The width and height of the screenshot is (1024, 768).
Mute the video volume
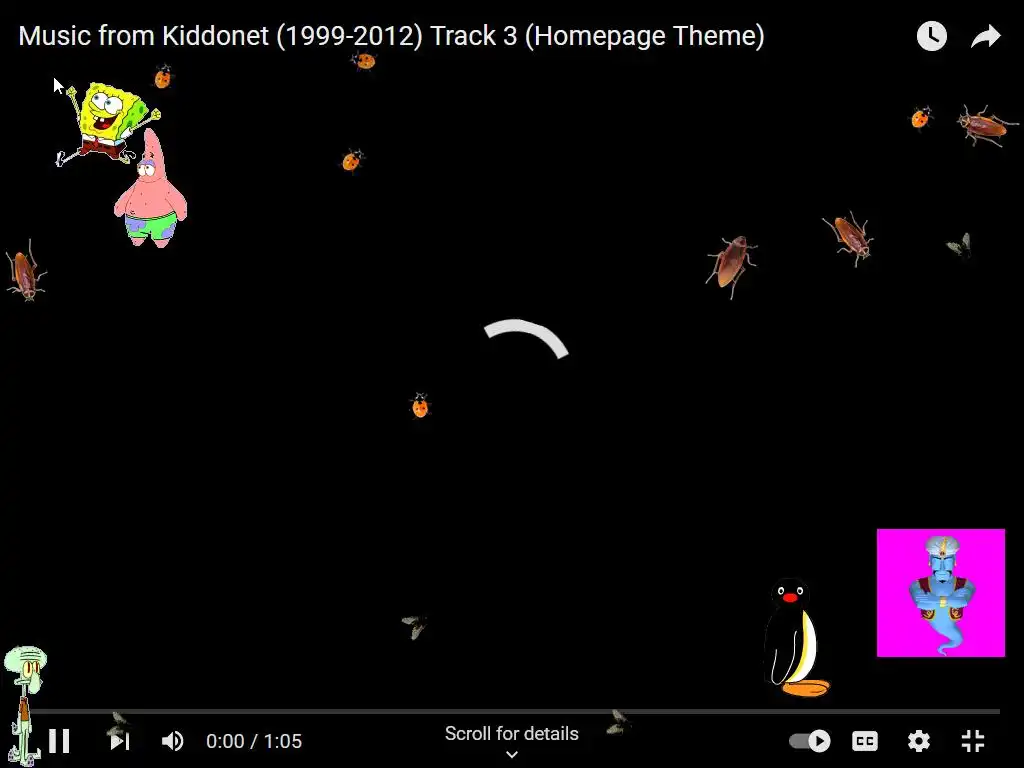[172, 741]
